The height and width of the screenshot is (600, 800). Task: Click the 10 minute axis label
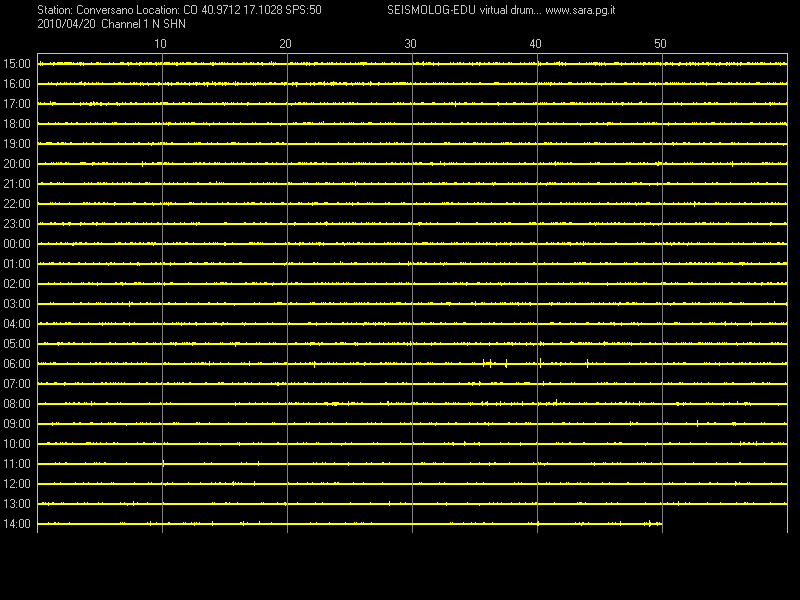point(160,44)
